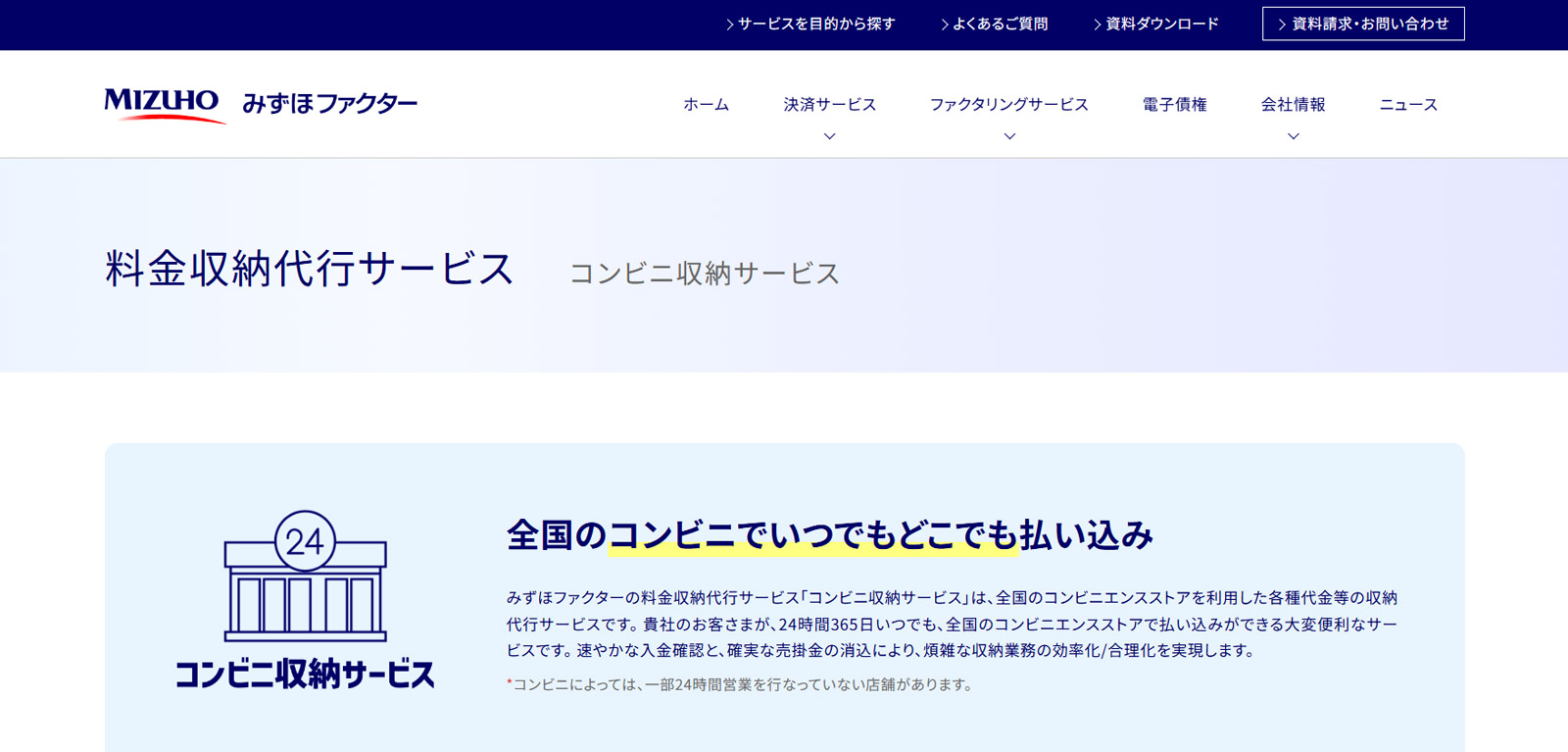Expand chevron under 決済サービス
This screenshot has width=1568, height=752.
click(x=830, y=136)
